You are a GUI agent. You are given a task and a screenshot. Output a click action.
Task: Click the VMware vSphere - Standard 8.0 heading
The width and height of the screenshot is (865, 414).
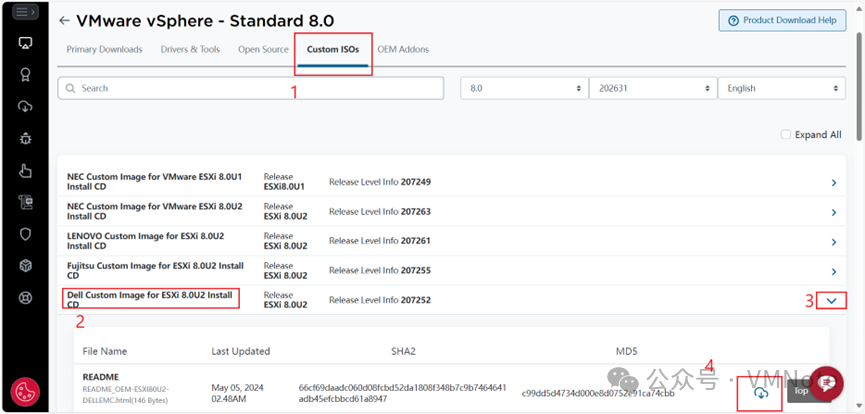[205, 21]
